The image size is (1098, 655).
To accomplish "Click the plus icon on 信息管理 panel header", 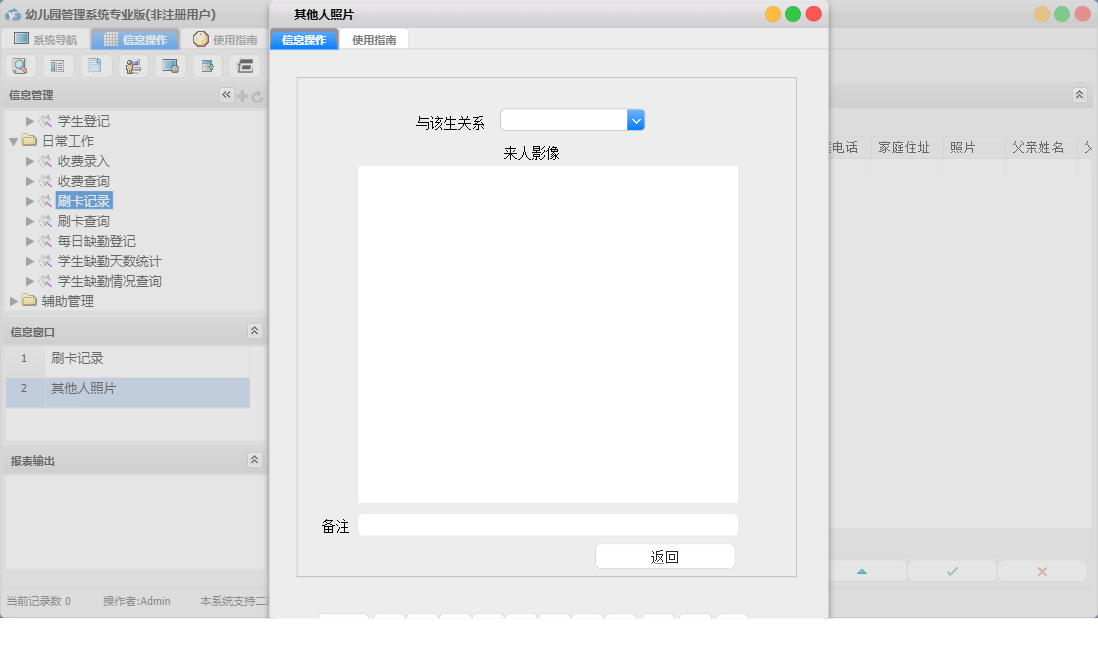I will [242, 96].
